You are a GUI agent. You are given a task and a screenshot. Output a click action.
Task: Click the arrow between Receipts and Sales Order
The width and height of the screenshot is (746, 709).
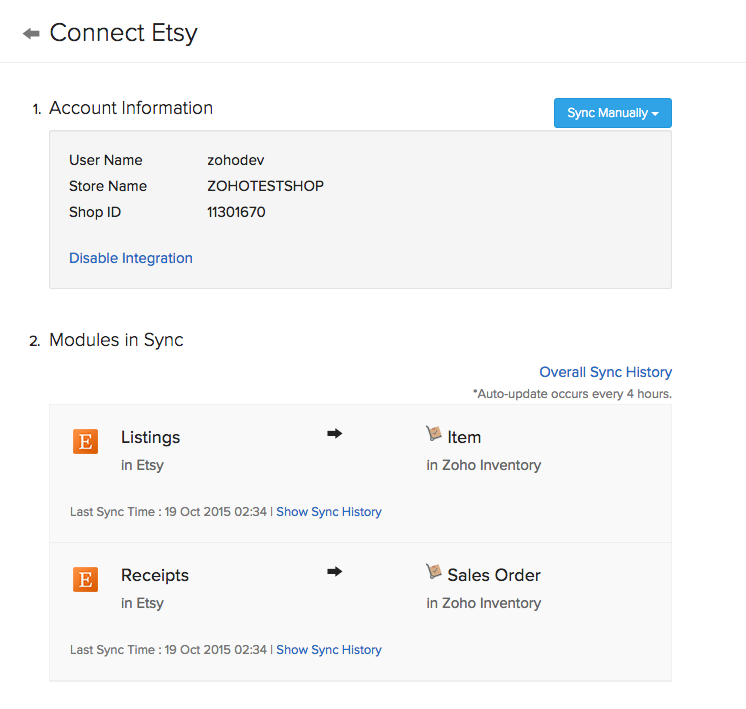(x=335, y=572)
